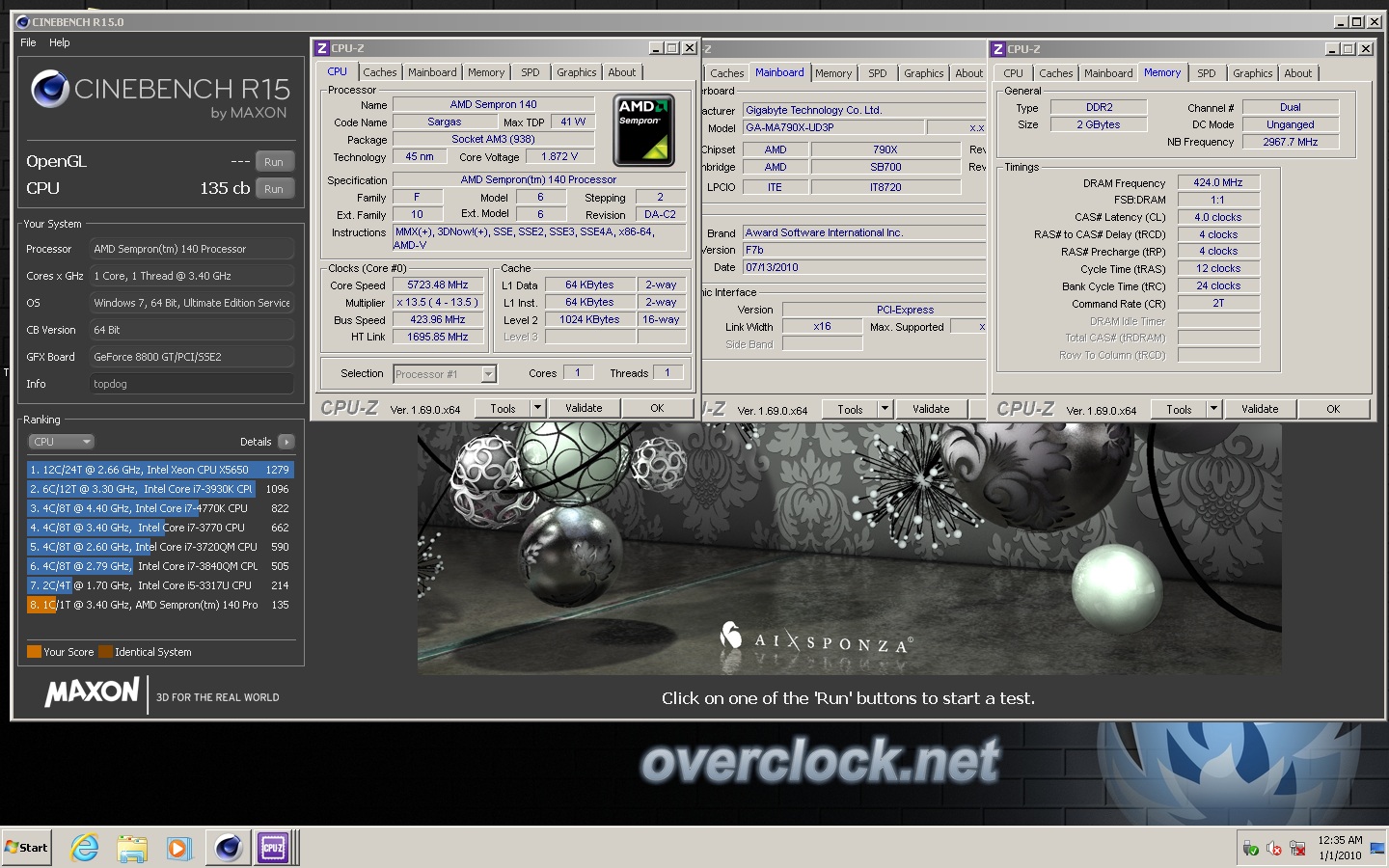The image size is (1389, 868).
Task: Click the rendered Cinebench scene image
Action: click(849, 549)
